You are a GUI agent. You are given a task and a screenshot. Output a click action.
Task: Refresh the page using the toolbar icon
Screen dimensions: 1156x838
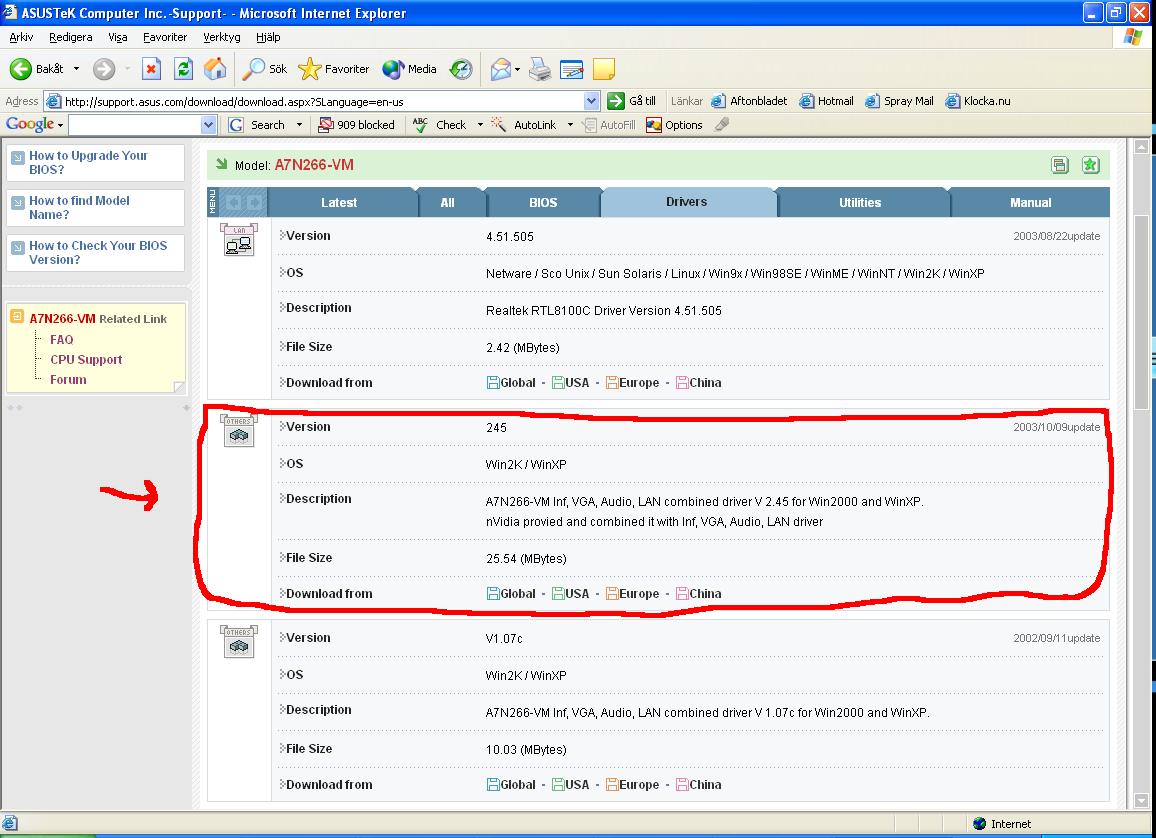point(183,69)
